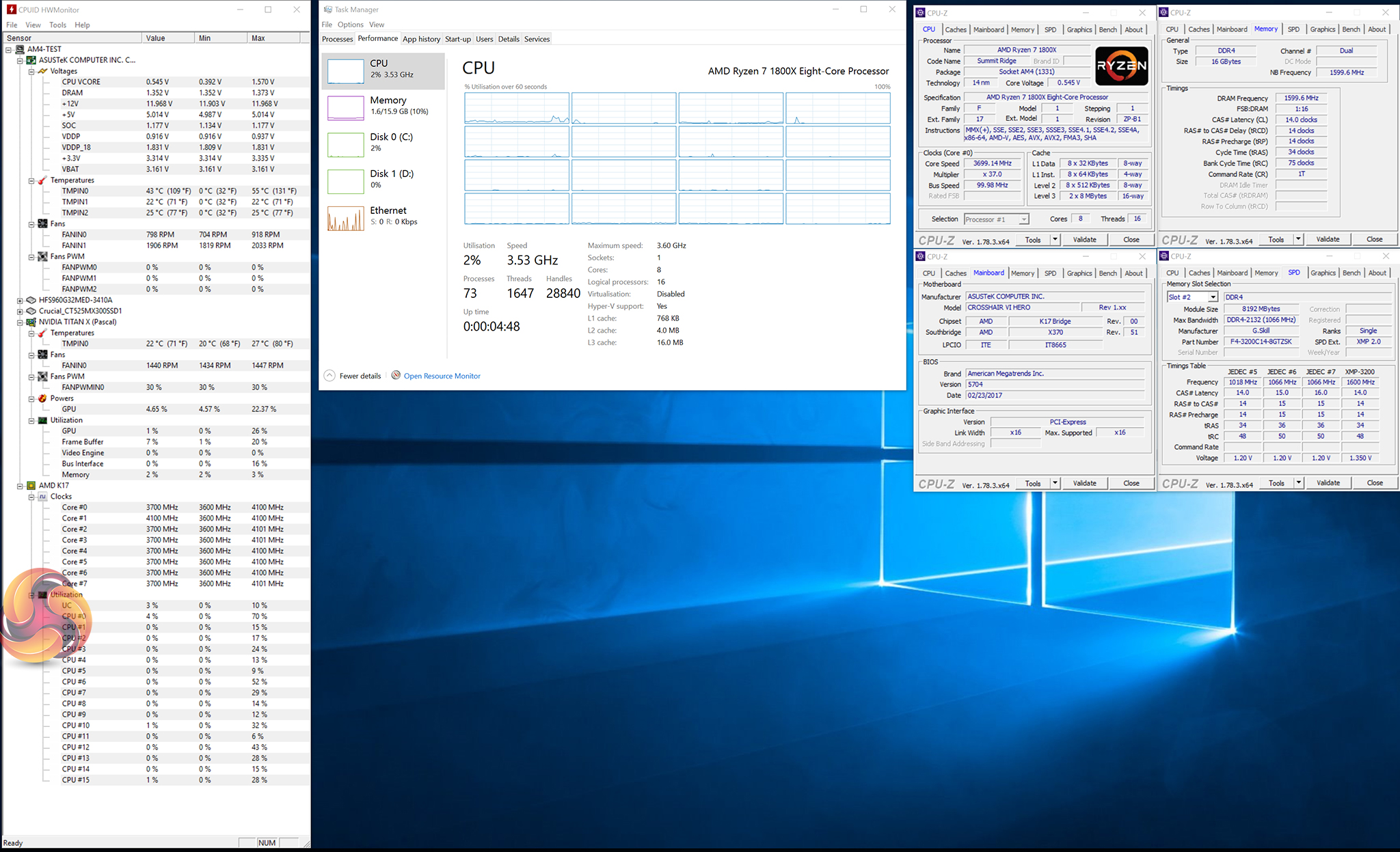Click the Fewer details chevron icon
The width and height of the screenshot is (1400, 852).
coord(329,376)
